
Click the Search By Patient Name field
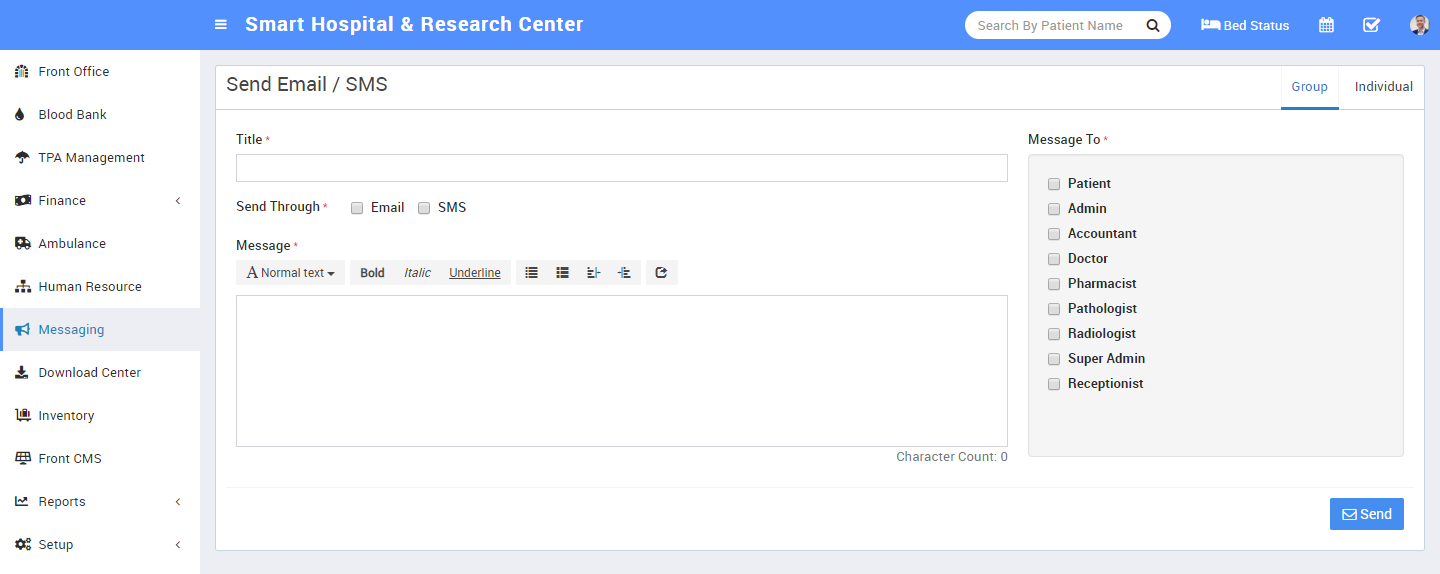coord(1050,25)
